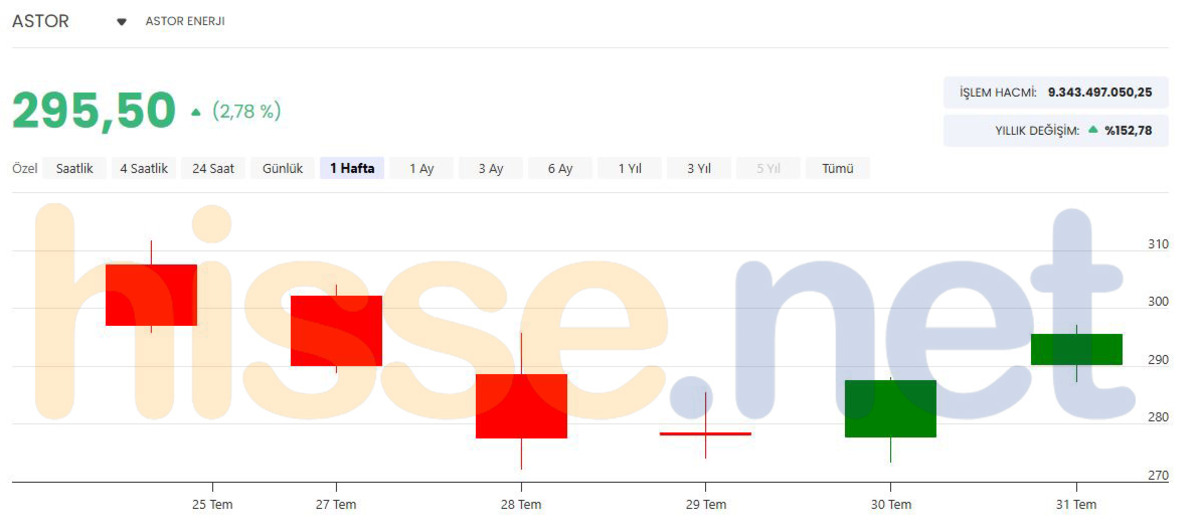This screenshot has height=531, width=1200.
Task: Click the yearly change up-arrow icon
Action: [x=1093, y=129]
